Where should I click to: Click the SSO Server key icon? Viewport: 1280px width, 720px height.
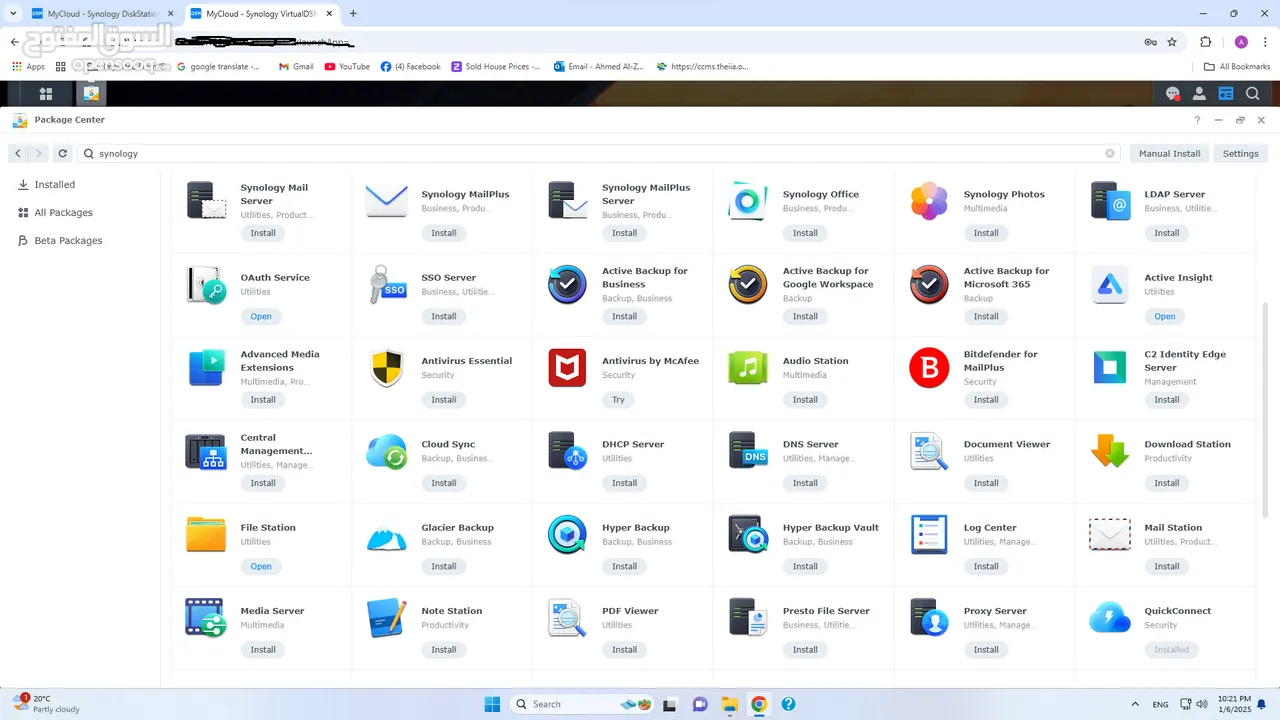click(x=386, y=284)
